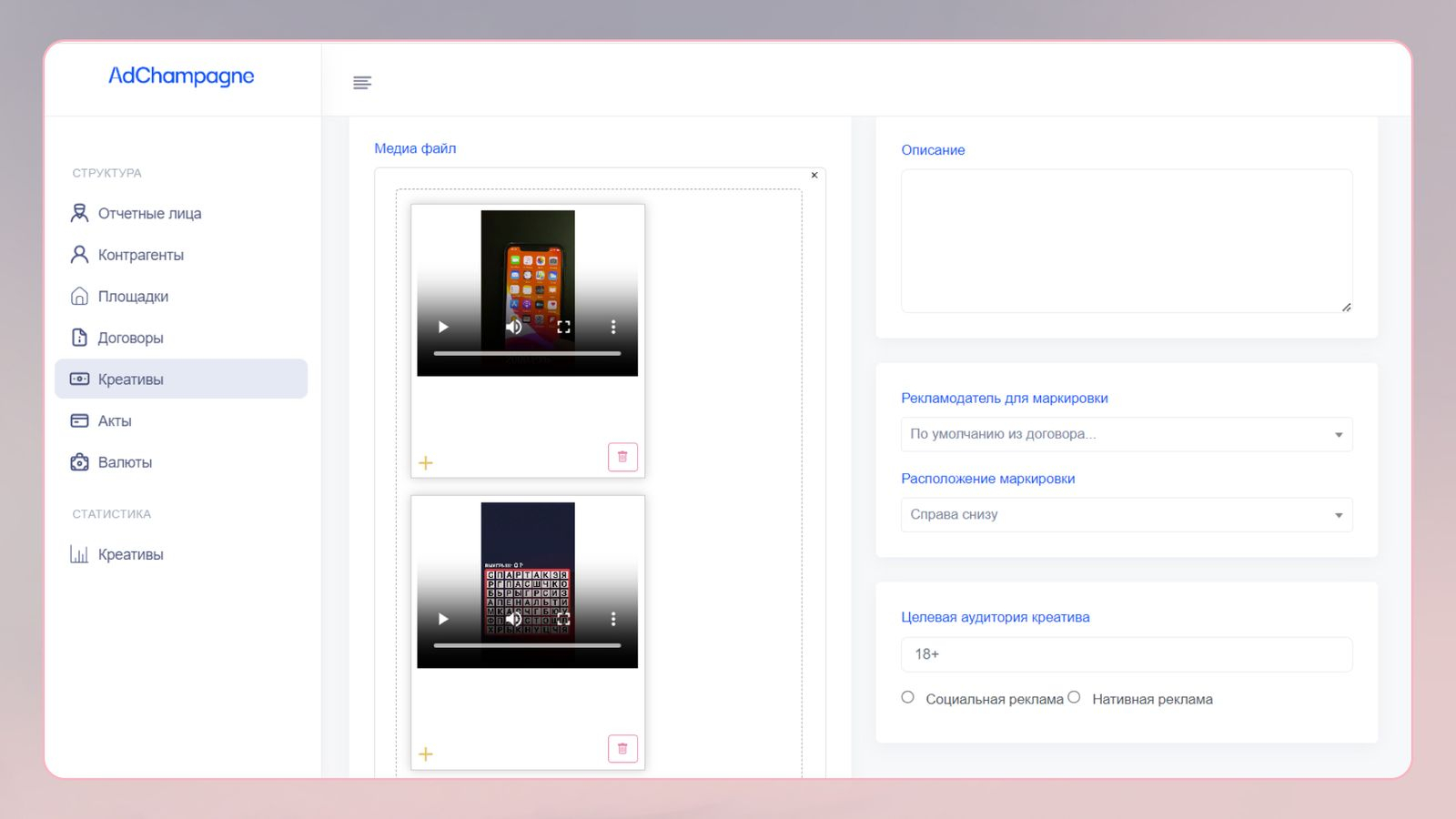Click the hamburger menu icon in header
1456x819 pixels.
[362, 83]
